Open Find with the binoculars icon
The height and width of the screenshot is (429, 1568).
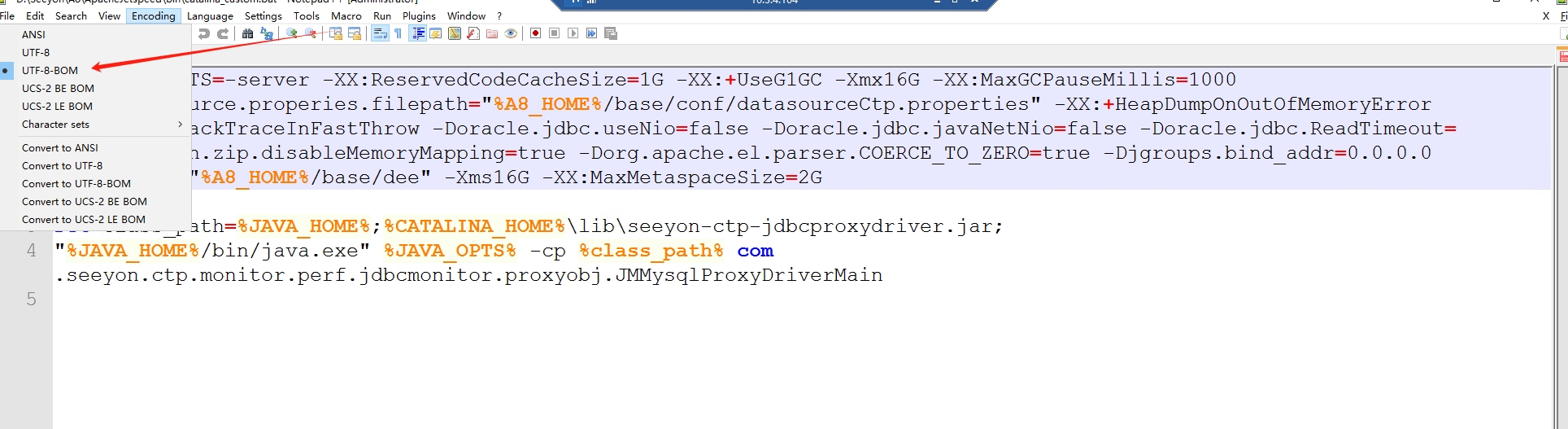click(x=247, y=33)
